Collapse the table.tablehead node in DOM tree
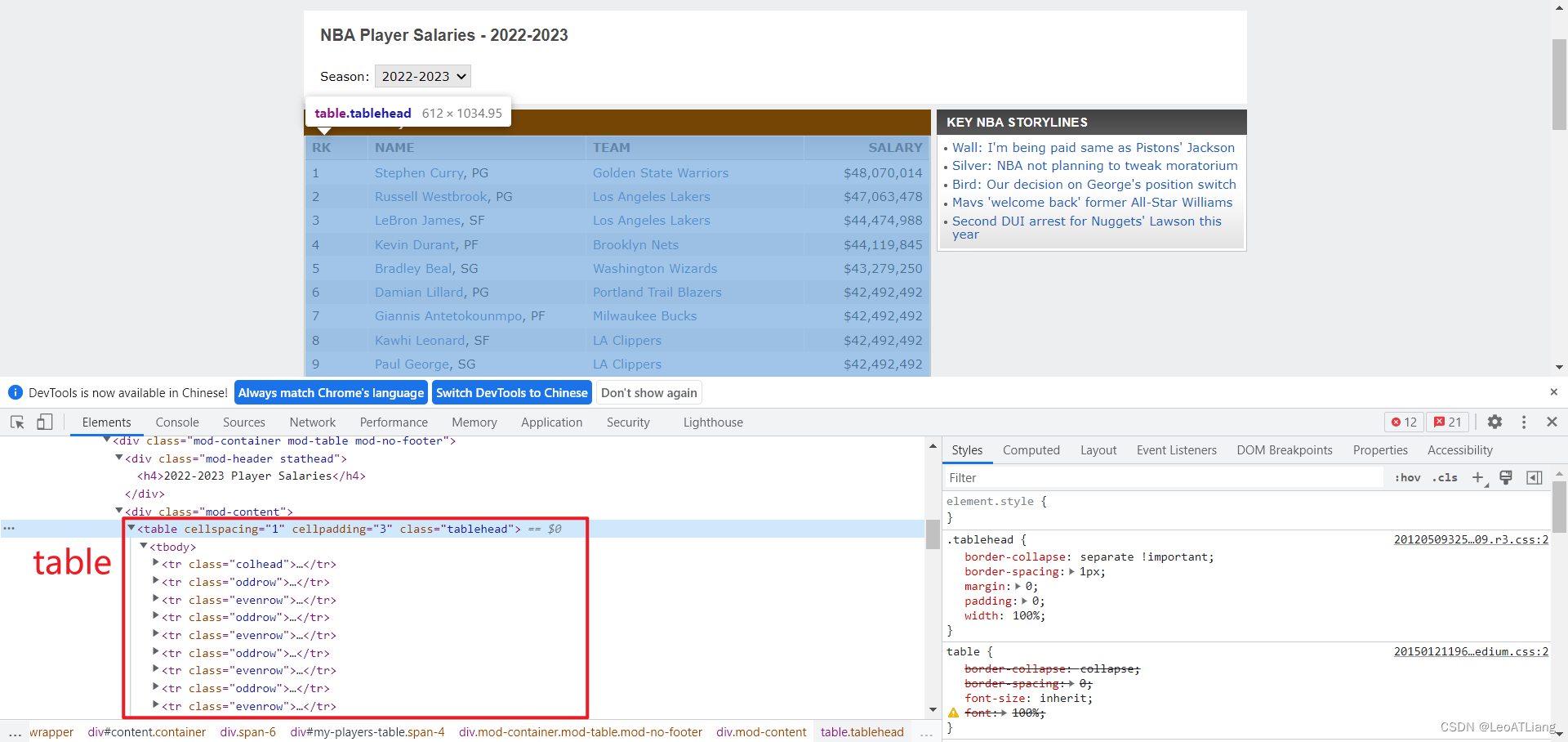The width and height of the screenshot is (1568, 742). (x=131, y=528)
